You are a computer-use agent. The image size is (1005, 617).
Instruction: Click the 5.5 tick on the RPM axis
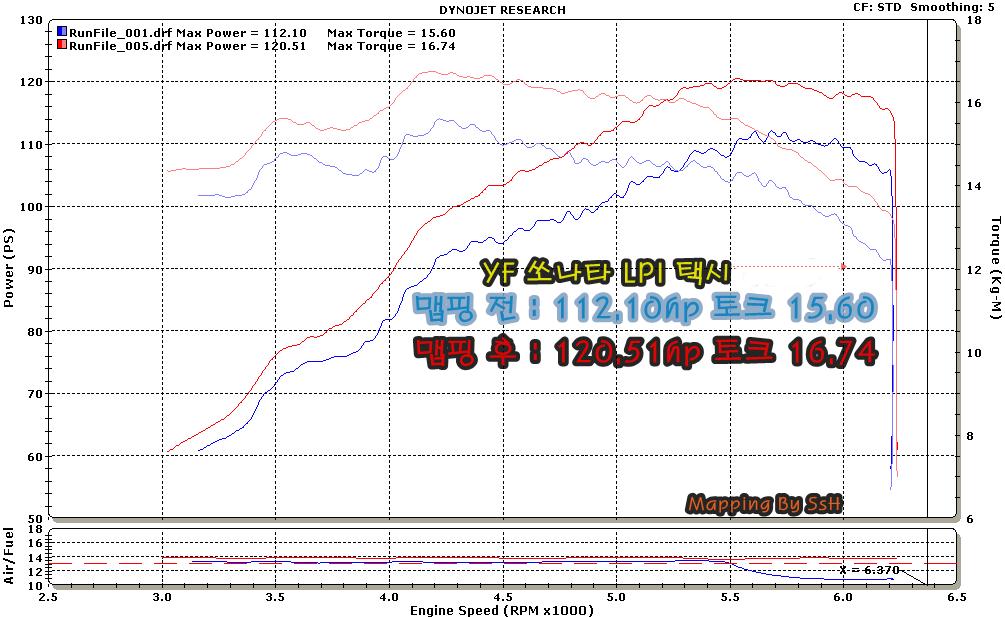pos(730,597)
